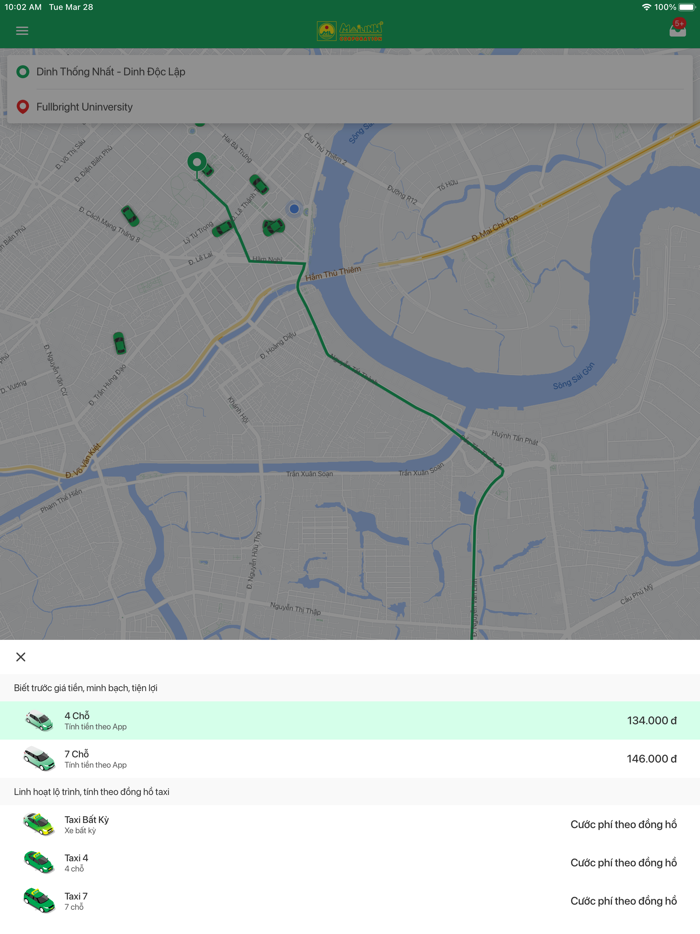Tap taxi icon beside Hai Bà Trưng street
This screenshot has width=700, height=934.
point(259,184)
